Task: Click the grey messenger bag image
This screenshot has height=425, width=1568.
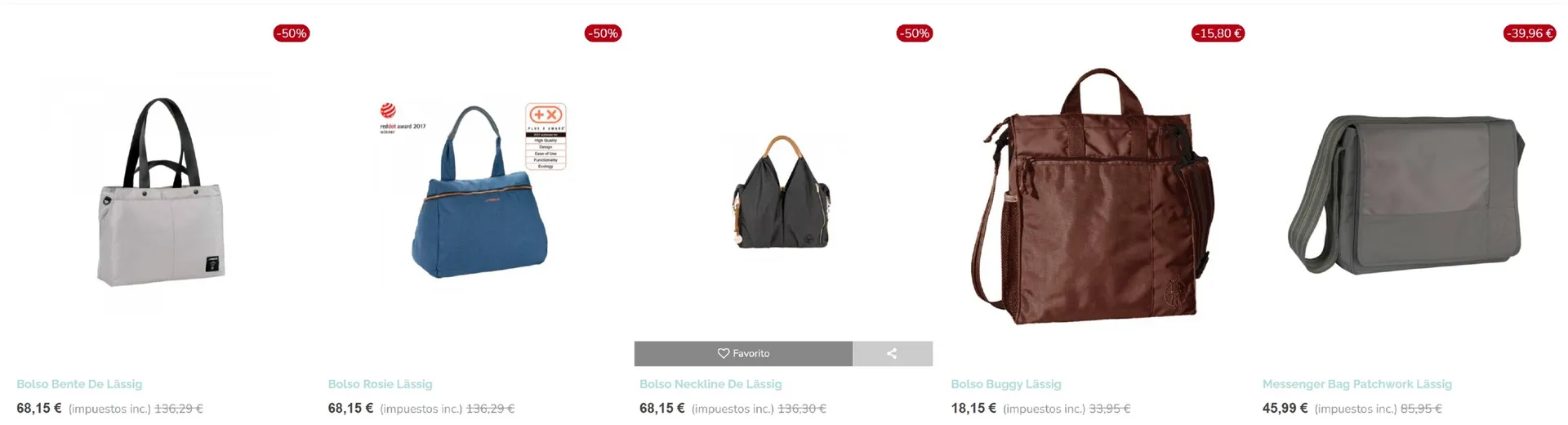Action: [1406, 195]
